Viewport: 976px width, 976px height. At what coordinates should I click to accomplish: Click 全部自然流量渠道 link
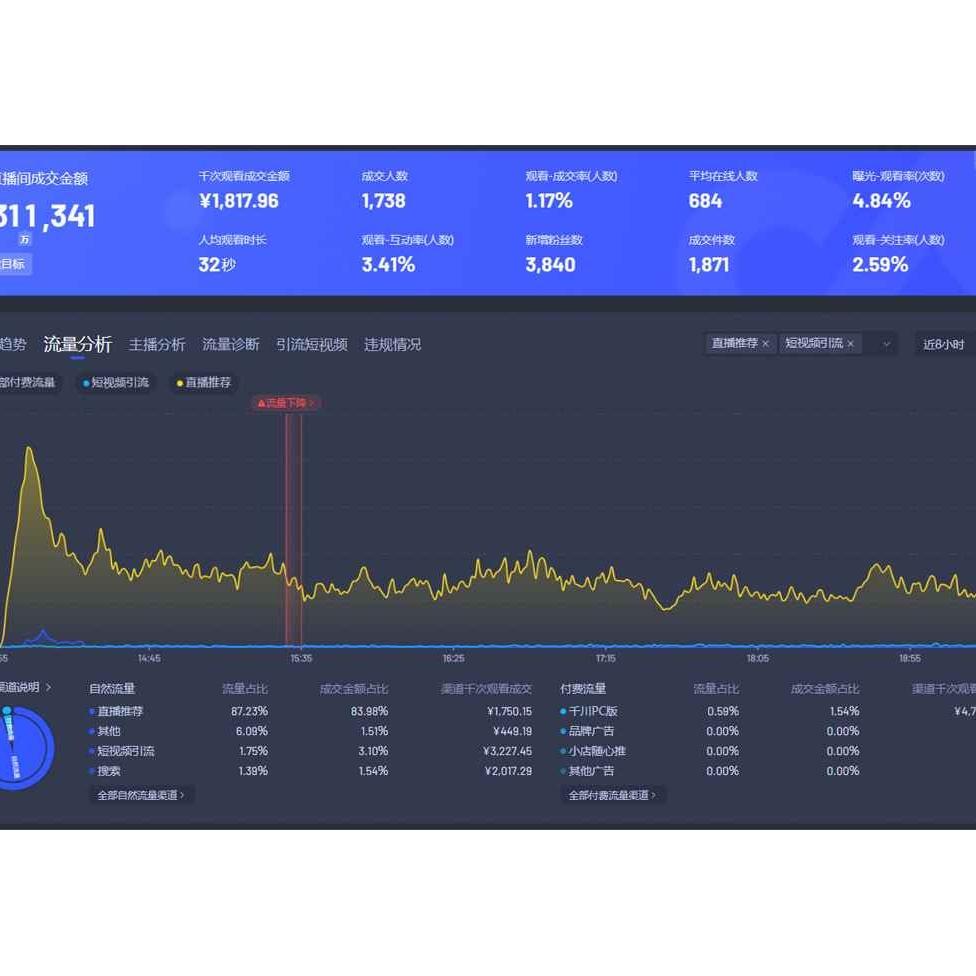141,795
